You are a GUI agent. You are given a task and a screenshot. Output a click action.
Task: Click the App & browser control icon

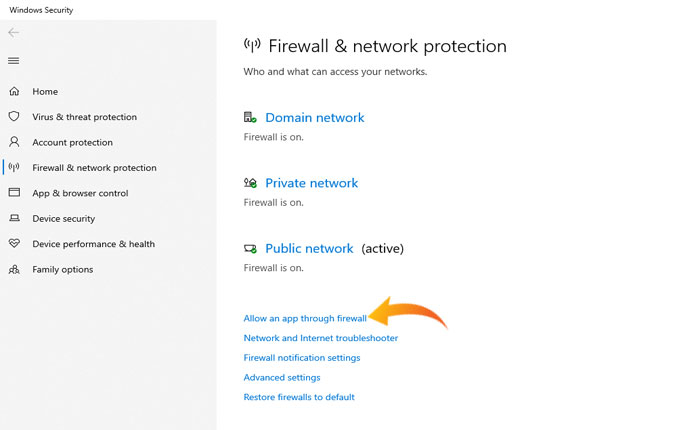pyautogui.click(x=14, y=193)
